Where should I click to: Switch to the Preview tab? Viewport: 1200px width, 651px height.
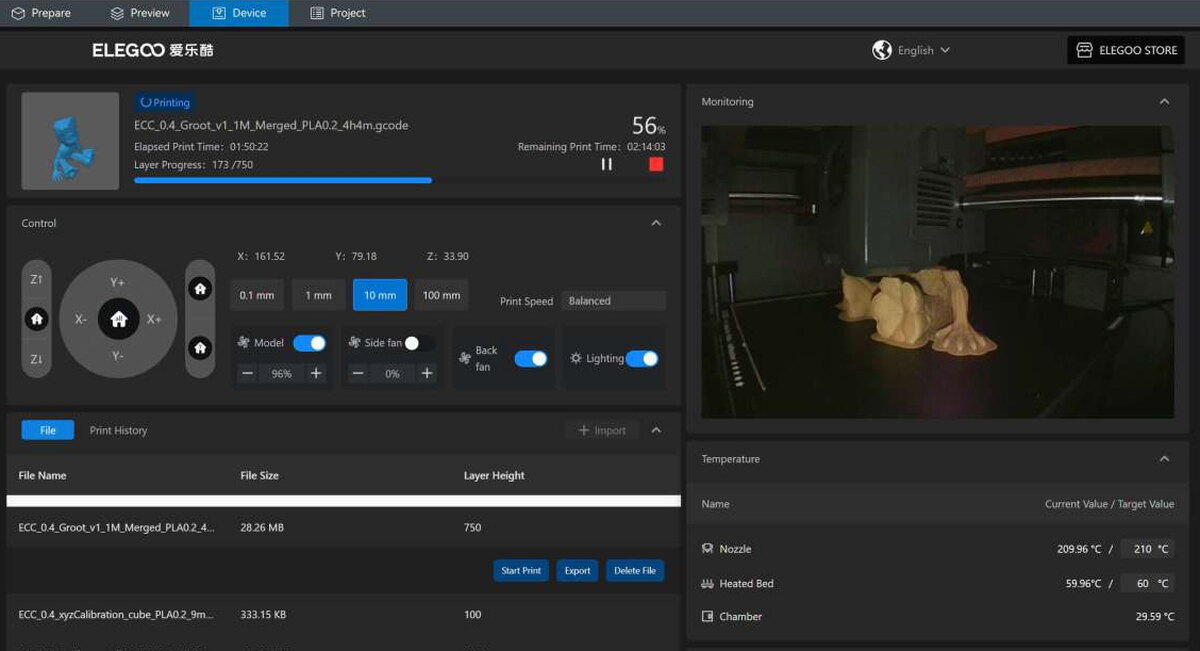140,13
